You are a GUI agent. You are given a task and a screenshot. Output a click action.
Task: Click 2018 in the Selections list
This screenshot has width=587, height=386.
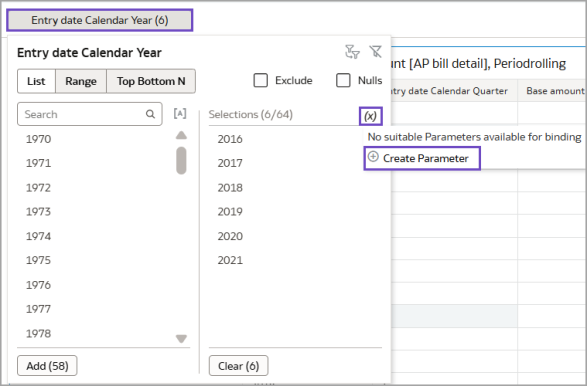230,188
